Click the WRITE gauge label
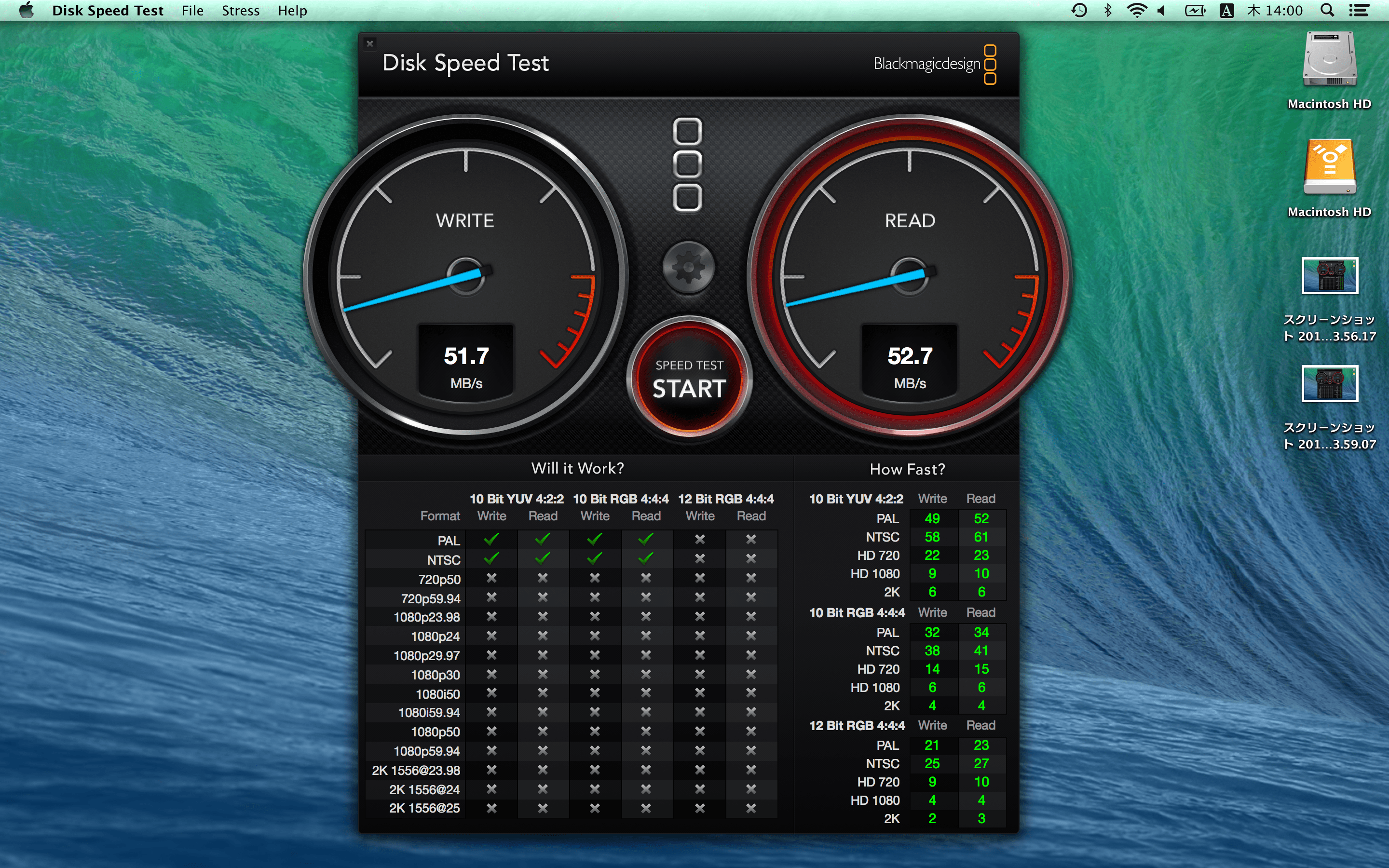The image size is (1389, 868). click(465, 220)
